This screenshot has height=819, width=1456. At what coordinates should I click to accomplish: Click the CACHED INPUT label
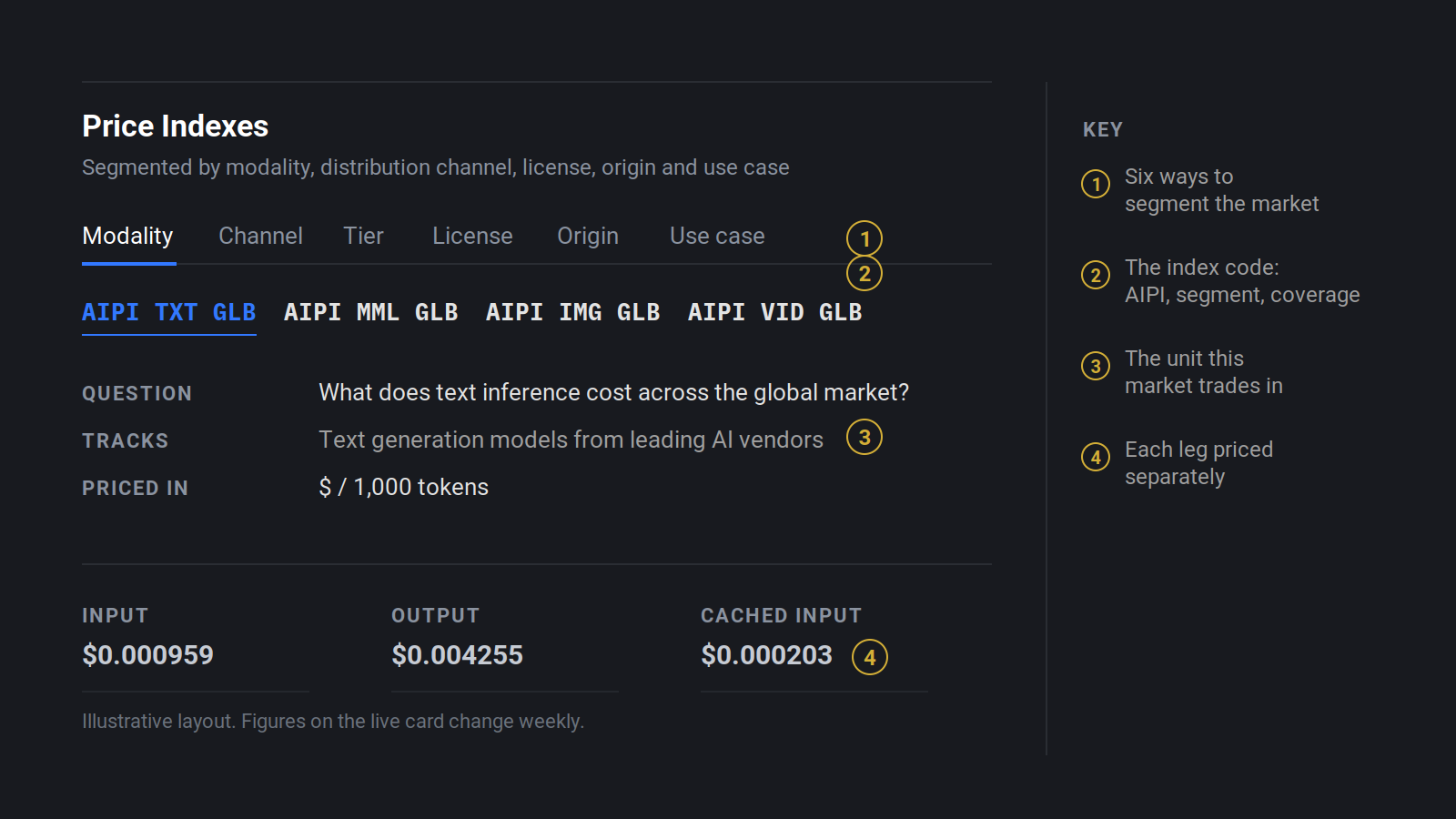pos(781,615)
